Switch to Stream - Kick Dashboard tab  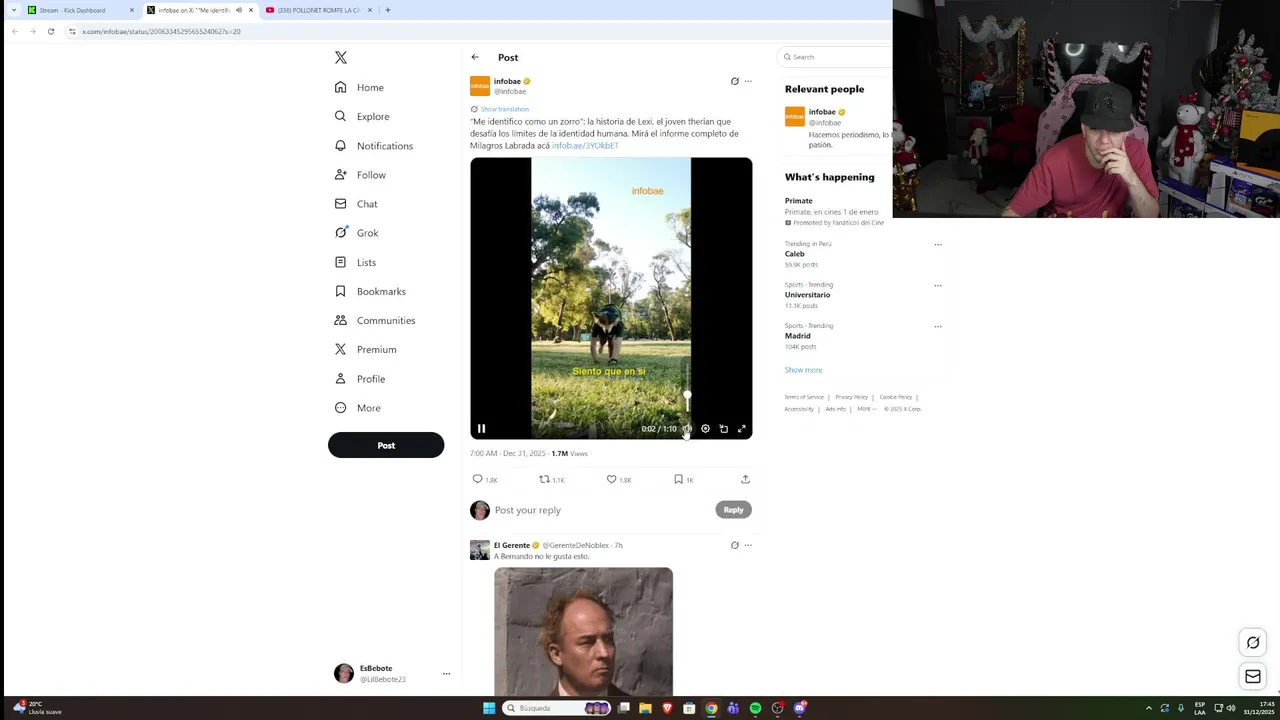tap(80, 10)
